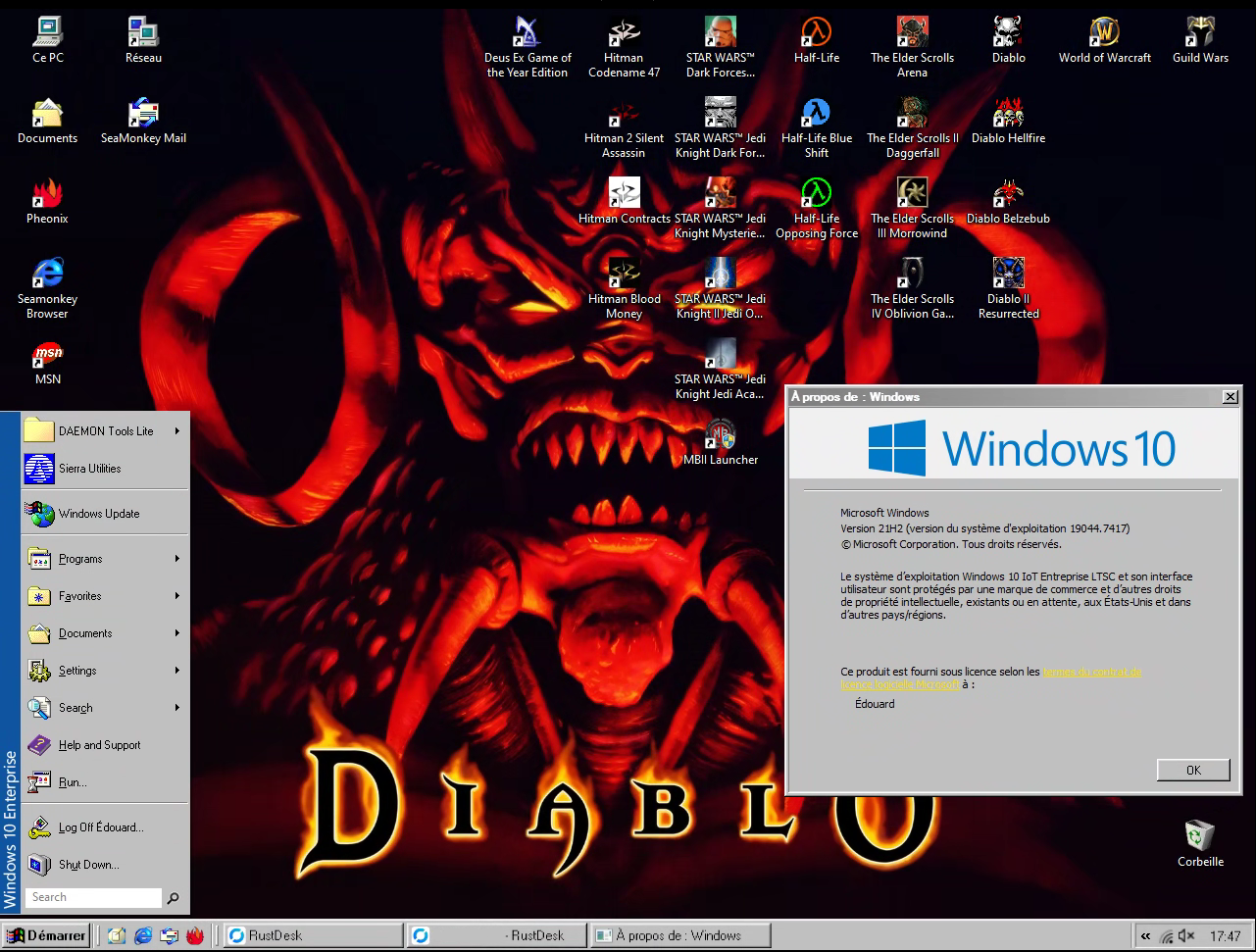Expand the DAEMON Tools Lite submenu arrow
This screenshot has width=1256, height=952.
(177, 431)
